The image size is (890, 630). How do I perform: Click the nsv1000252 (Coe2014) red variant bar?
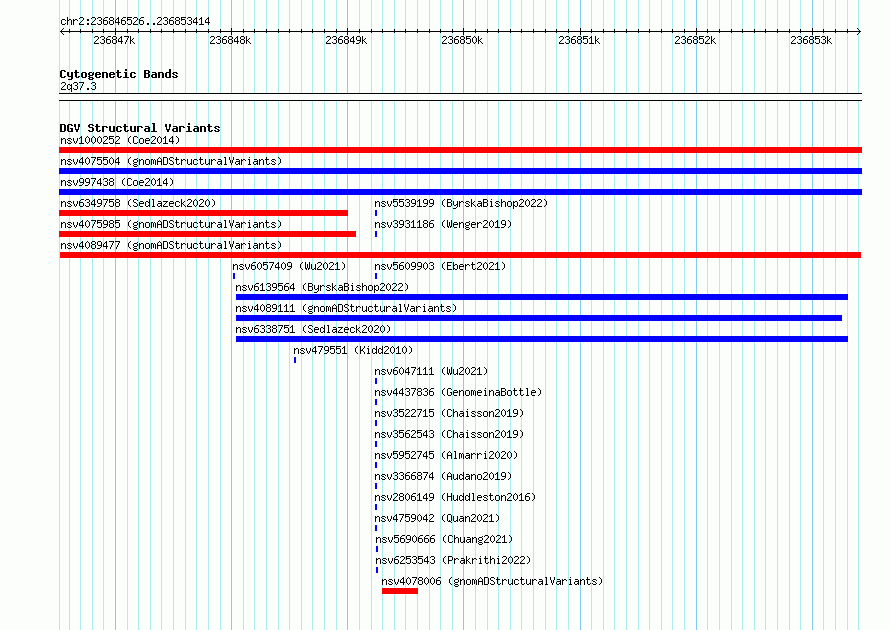(x=460, y=150)
